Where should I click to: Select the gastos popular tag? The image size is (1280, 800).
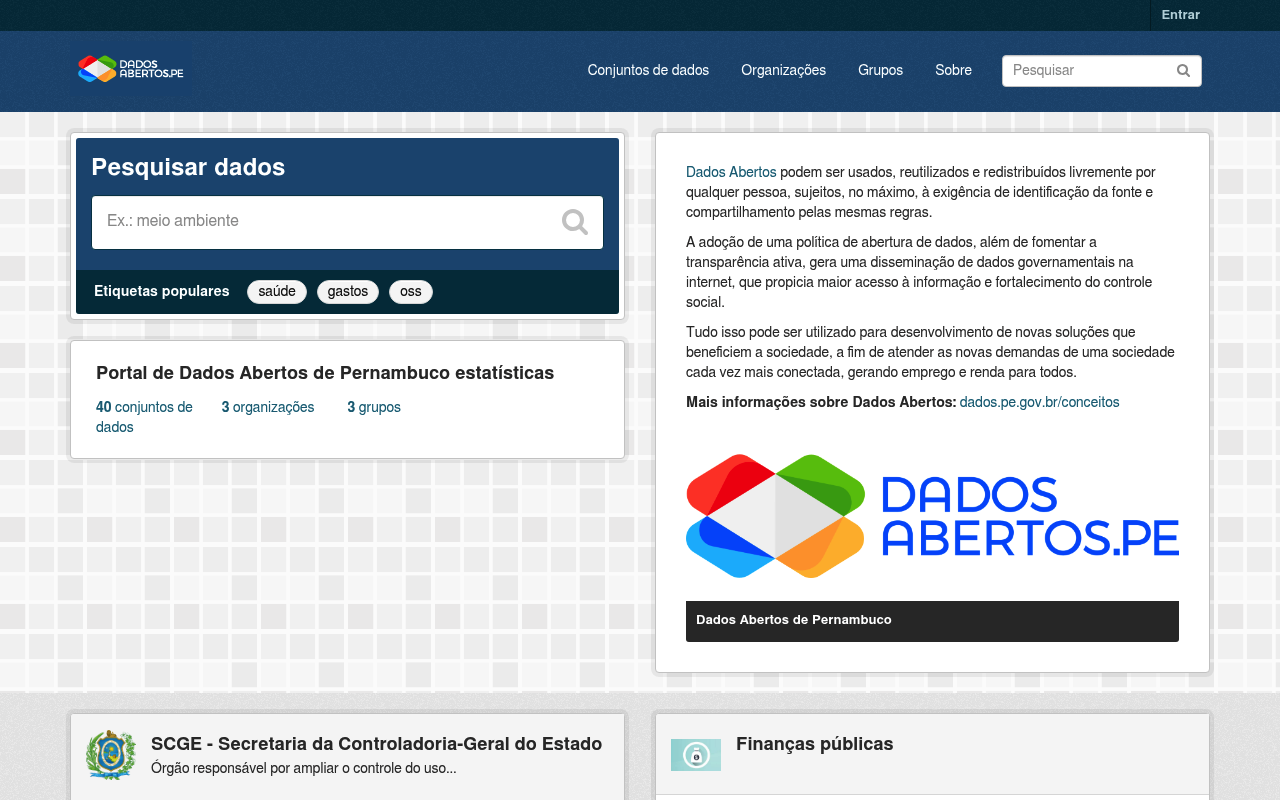[x=348, y=292]
